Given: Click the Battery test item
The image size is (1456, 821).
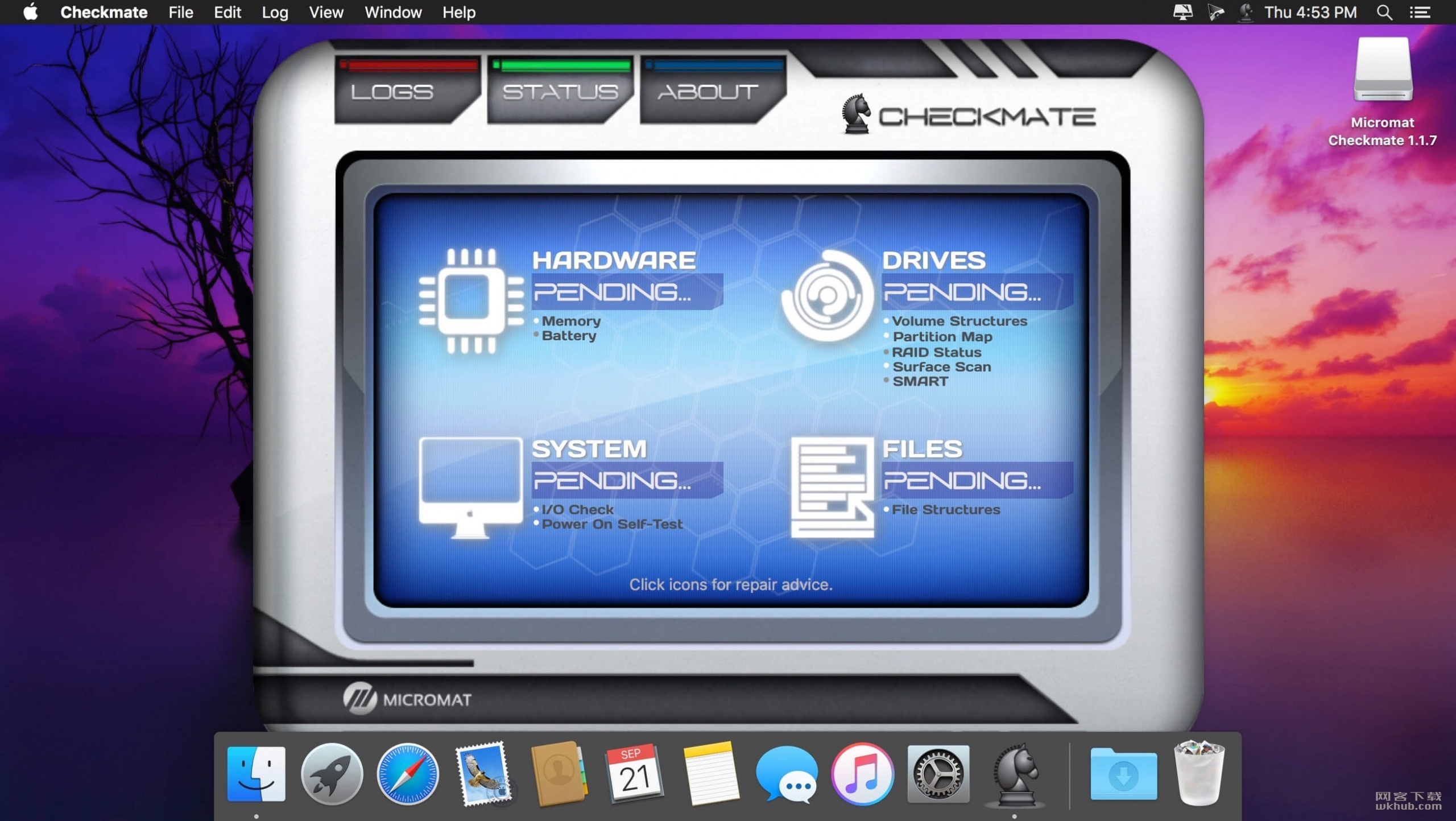Looking at the screenshot, I should (569, 336).
